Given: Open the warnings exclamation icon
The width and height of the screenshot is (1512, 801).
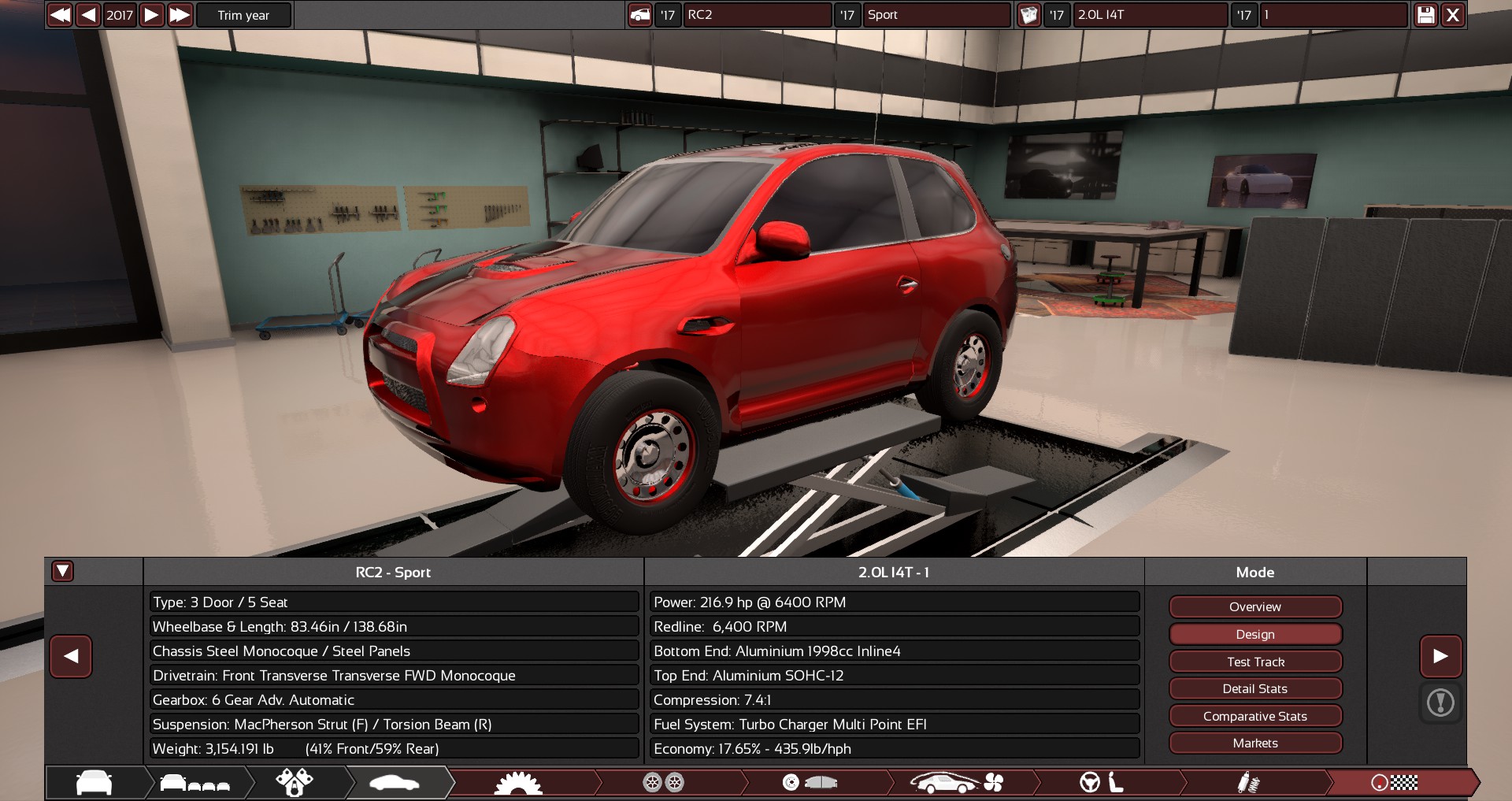Looking at the screenshot, I should pos(1440,703).
